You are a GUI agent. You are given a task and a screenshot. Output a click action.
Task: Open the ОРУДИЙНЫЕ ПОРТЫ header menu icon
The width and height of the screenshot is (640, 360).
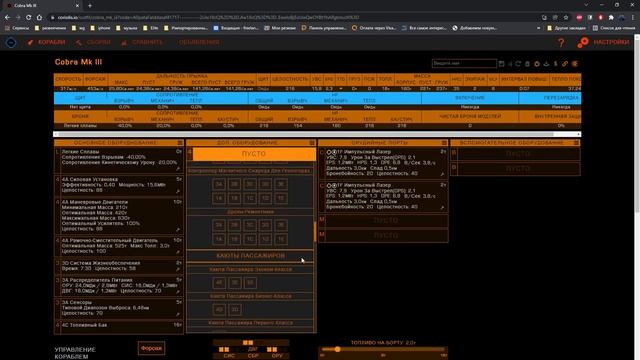coord(444,143)
